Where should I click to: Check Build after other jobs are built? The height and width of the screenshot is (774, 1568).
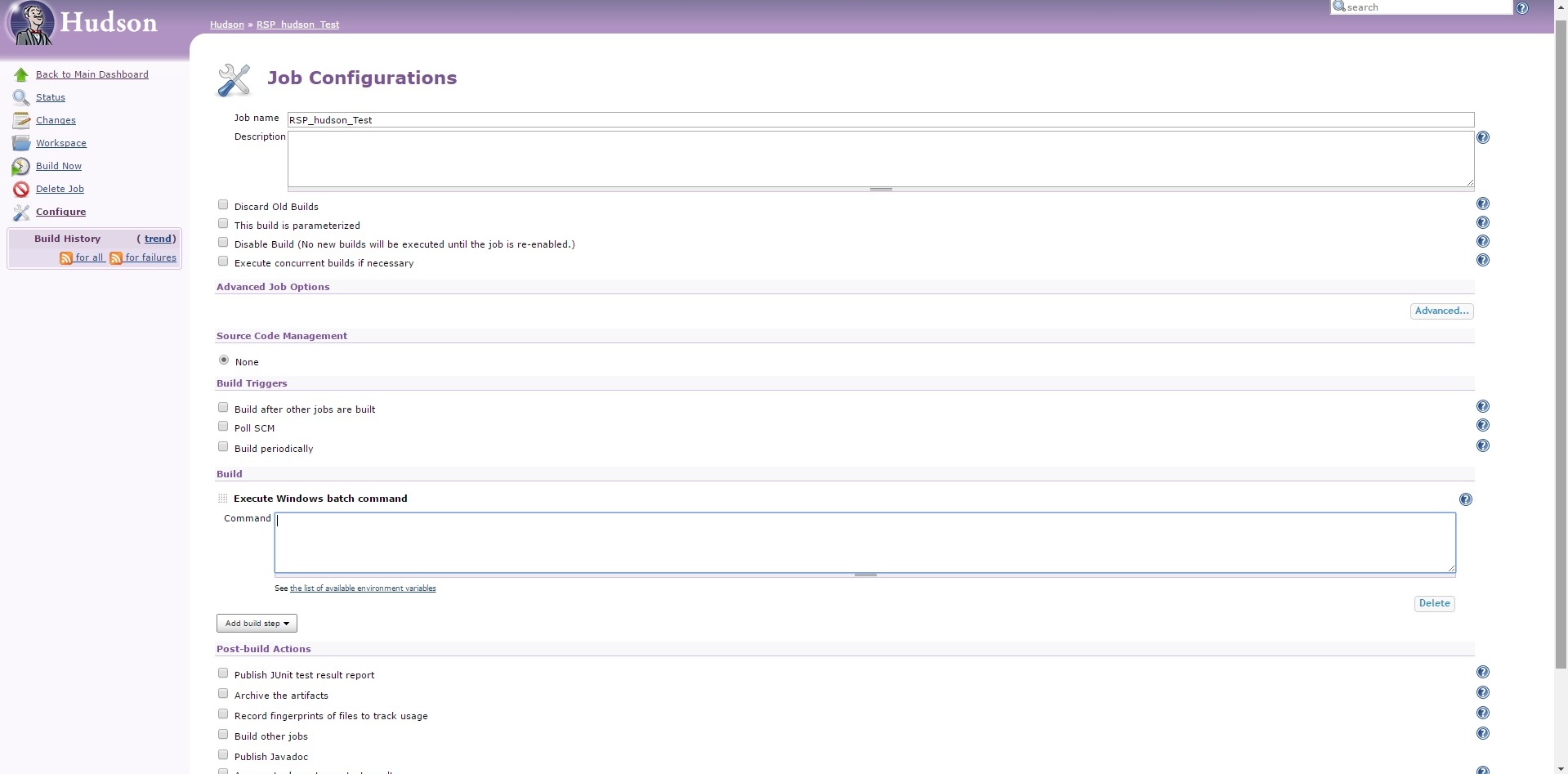tap(223, 408)
